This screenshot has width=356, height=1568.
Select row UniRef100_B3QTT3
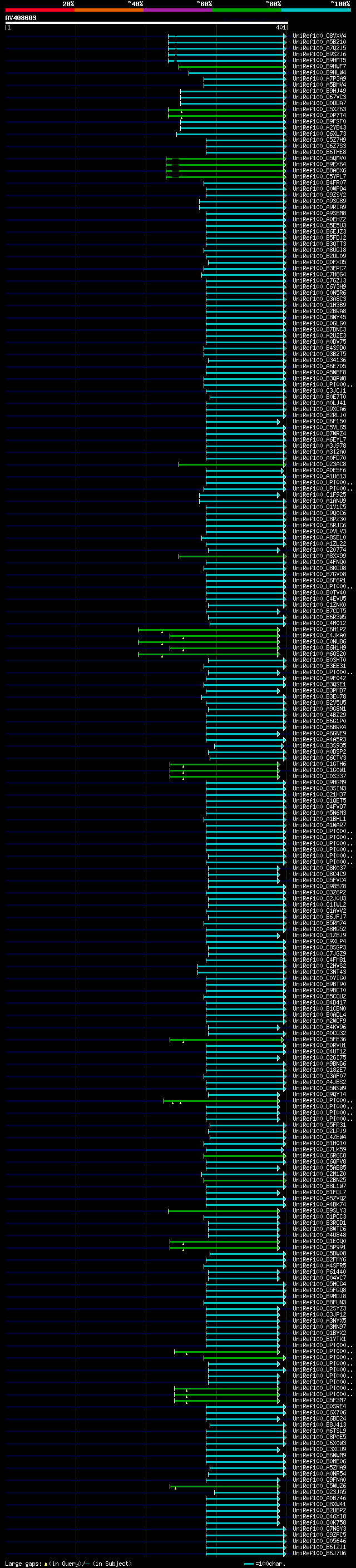(319, 244)
